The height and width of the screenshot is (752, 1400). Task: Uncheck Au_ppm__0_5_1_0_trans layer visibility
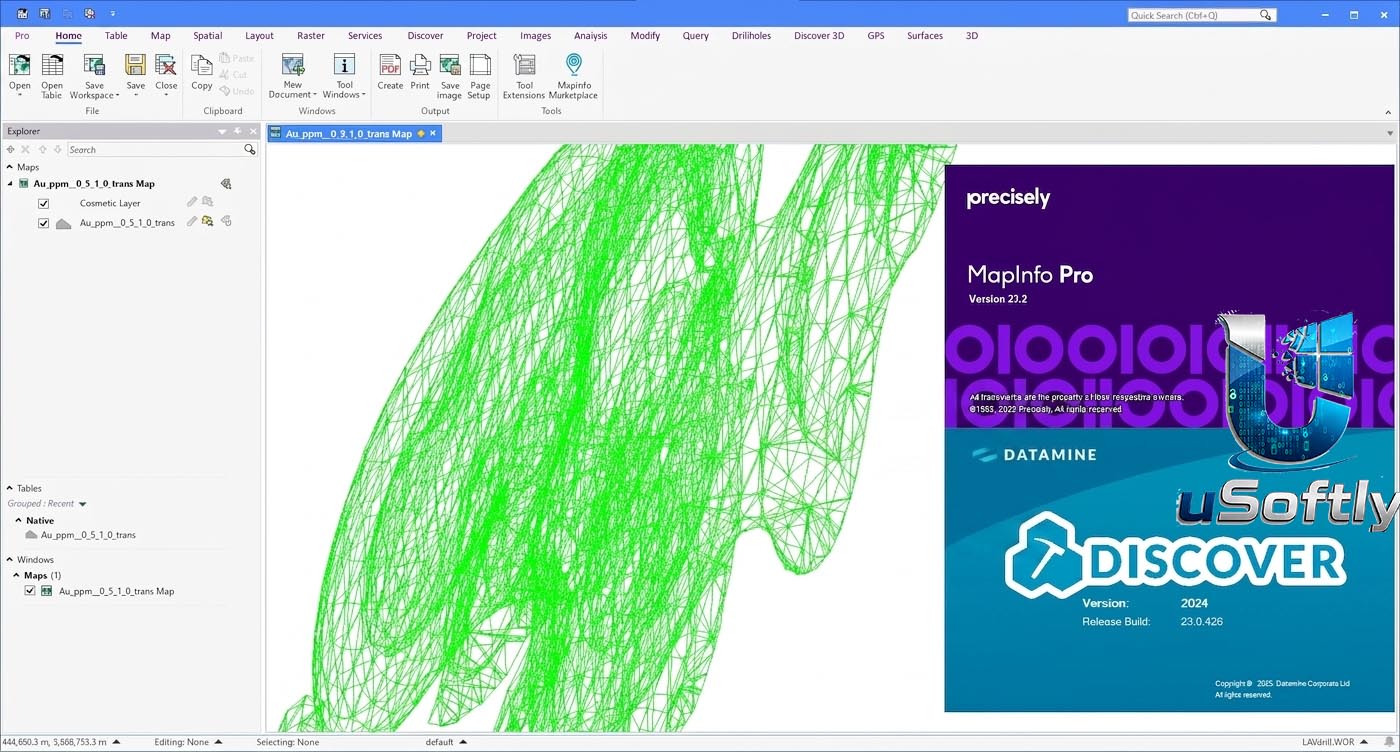tap(43, 223)
